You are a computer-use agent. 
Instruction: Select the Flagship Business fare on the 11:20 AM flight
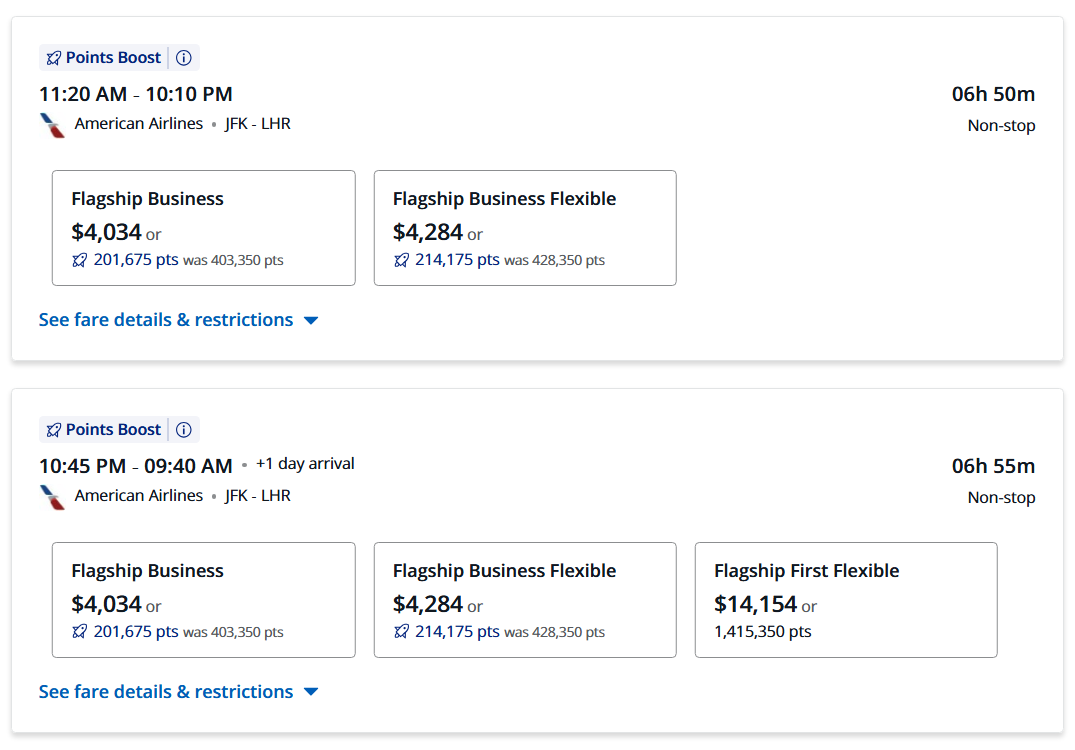coord(203,228)
